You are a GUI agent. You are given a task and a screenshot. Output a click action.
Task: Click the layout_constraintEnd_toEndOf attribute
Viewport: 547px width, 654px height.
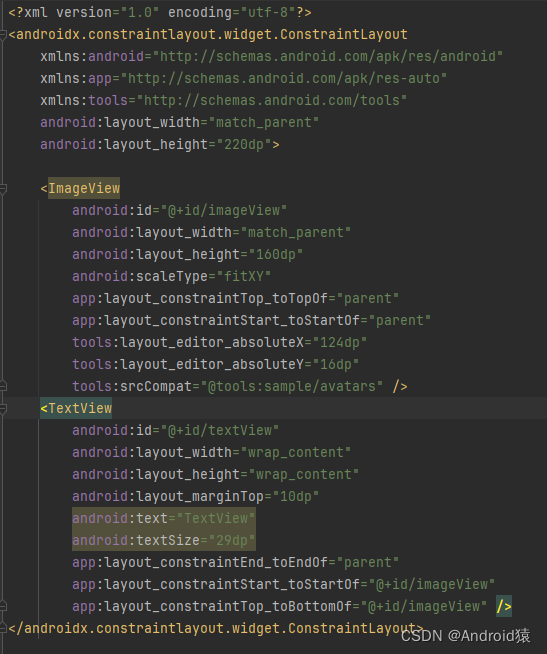point(236,563)
